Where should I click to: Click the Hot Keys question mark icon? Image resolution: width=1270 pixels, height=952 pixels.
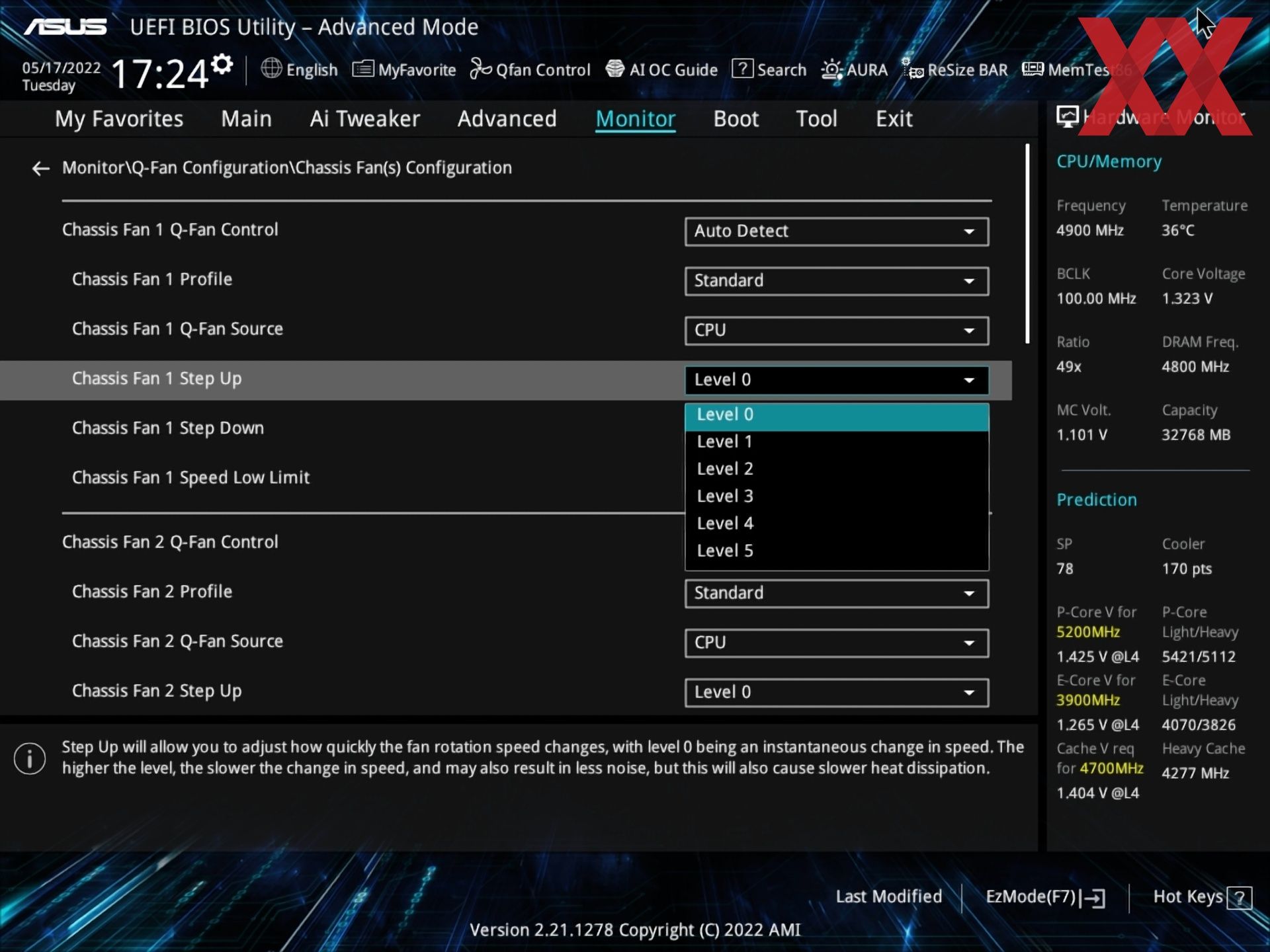point(1239,898)
